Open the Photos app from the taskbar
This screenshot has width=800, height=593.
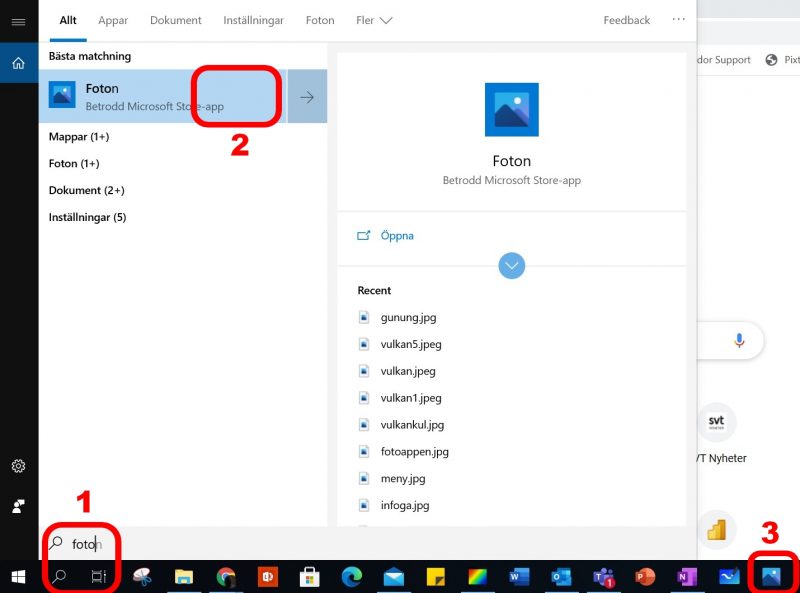[x=771, y=577]
